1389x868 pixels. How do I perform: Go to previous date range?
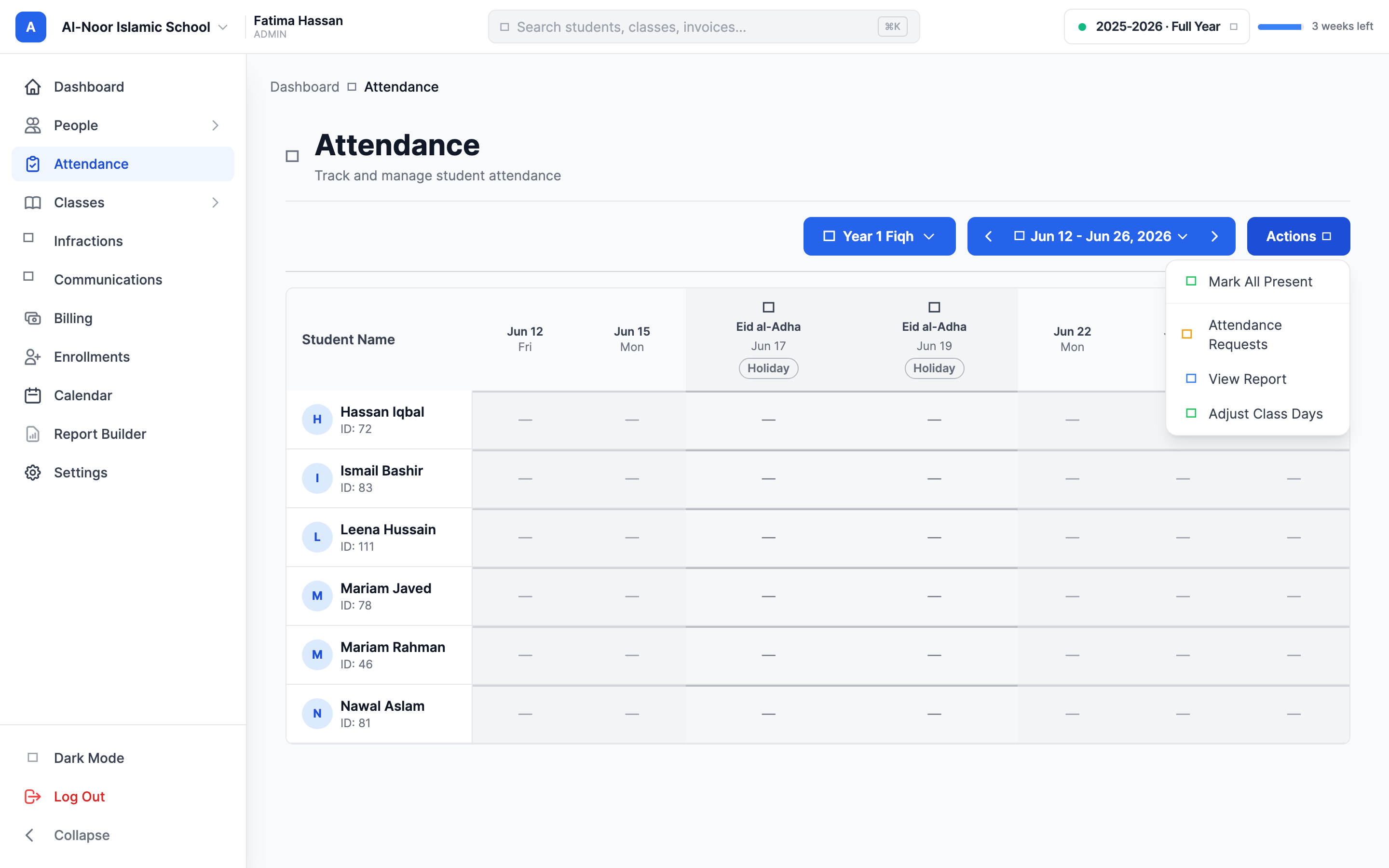tap(988, 236)
